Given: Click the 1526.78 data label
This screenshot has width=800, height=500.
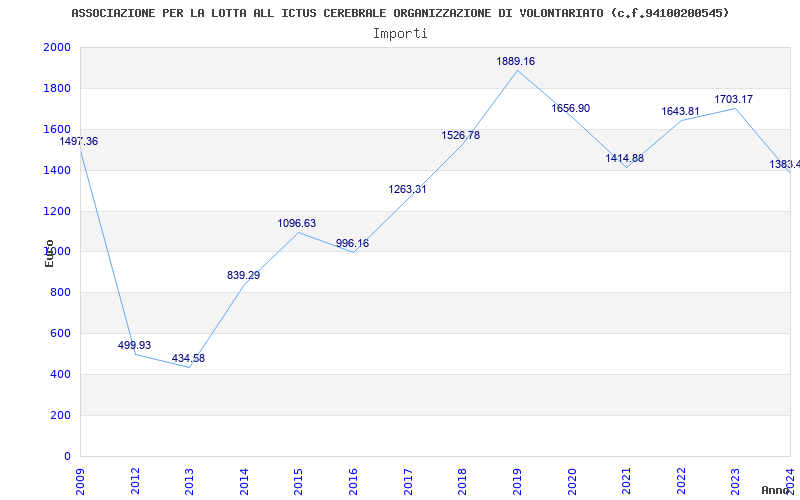Looking at the screenshot, I should pyautogui.click(x=461, y=135).
